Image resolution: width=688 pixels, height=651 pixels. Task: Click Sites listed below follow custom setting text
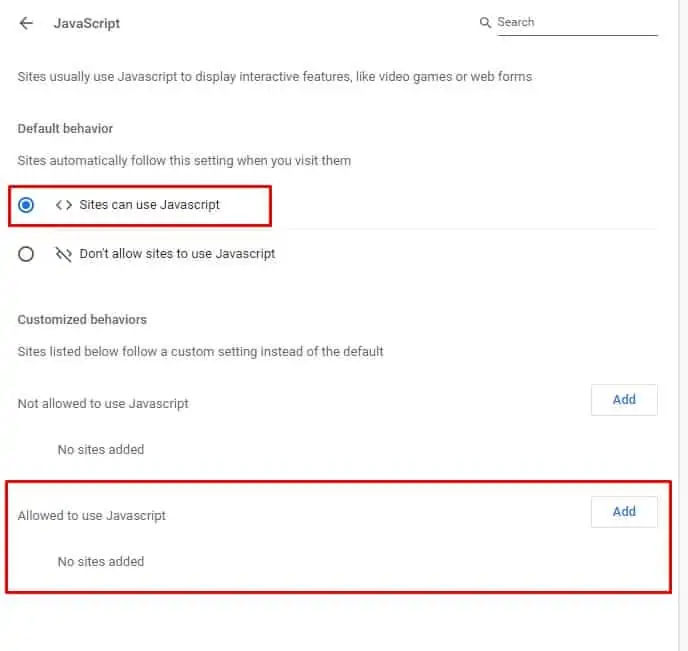pos(201,351)
